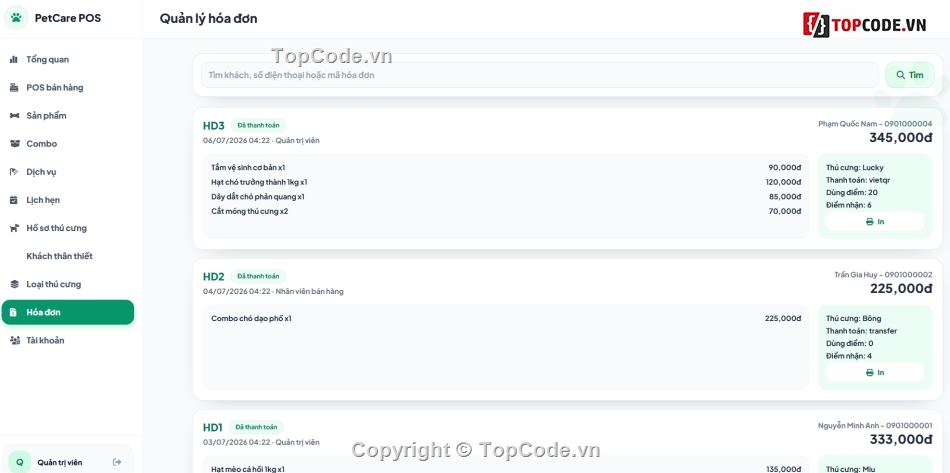This screenshot has height=473, width=950.
Task: Click the Đã thanh toán badge on HD3
Action: 258,125
